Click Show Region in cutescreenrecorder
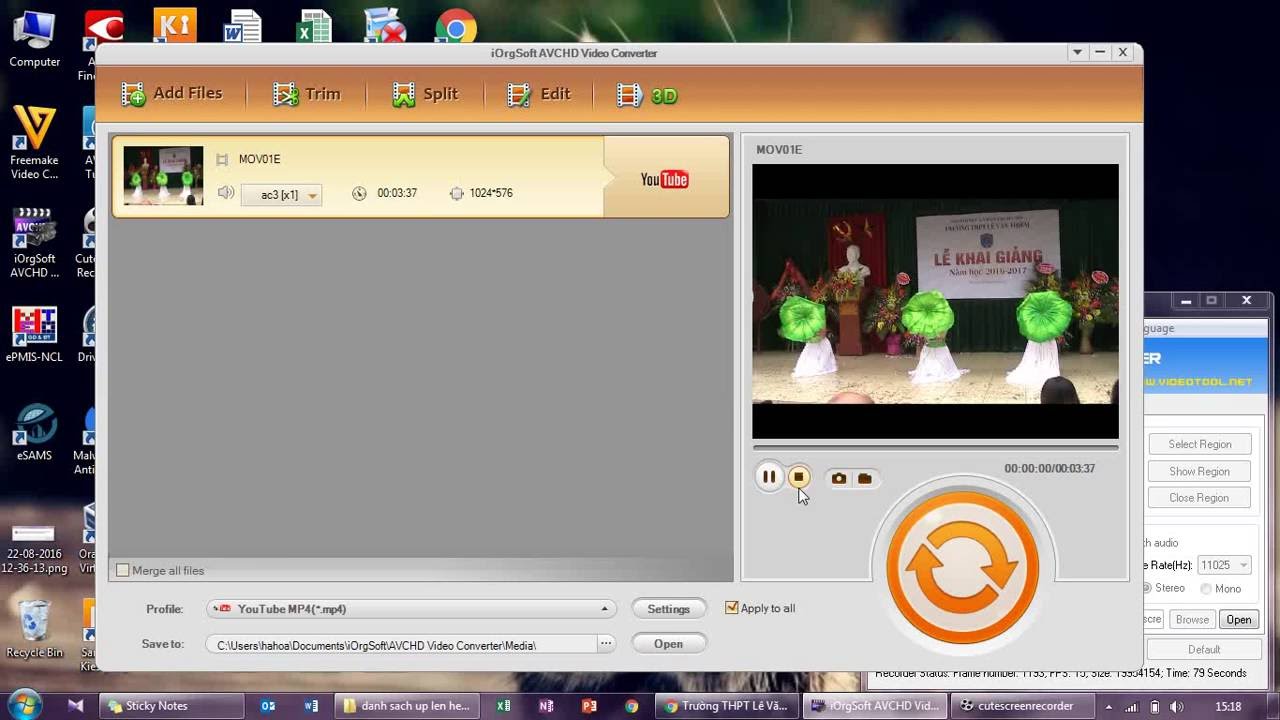Viewport: 1280px width, 720px height. coord(1198,471)
